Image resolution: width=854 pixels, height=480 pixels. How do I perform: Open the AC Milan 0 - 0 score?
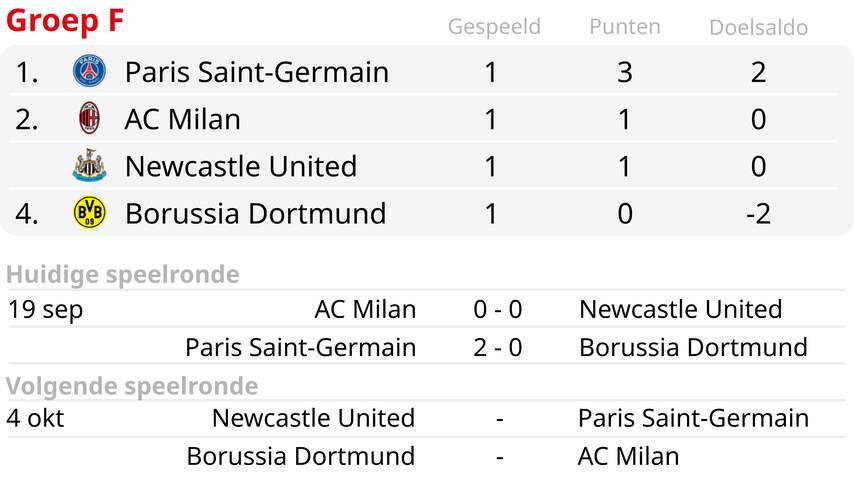click(498, 309)
